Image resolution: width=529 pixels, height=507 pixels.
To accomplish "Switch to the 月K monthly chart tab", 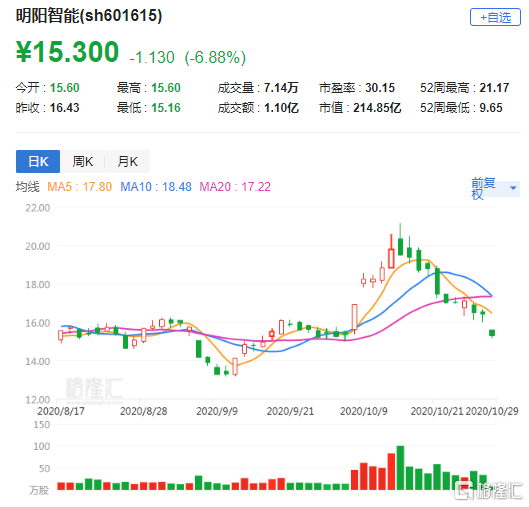I will [x=127, y=161].
